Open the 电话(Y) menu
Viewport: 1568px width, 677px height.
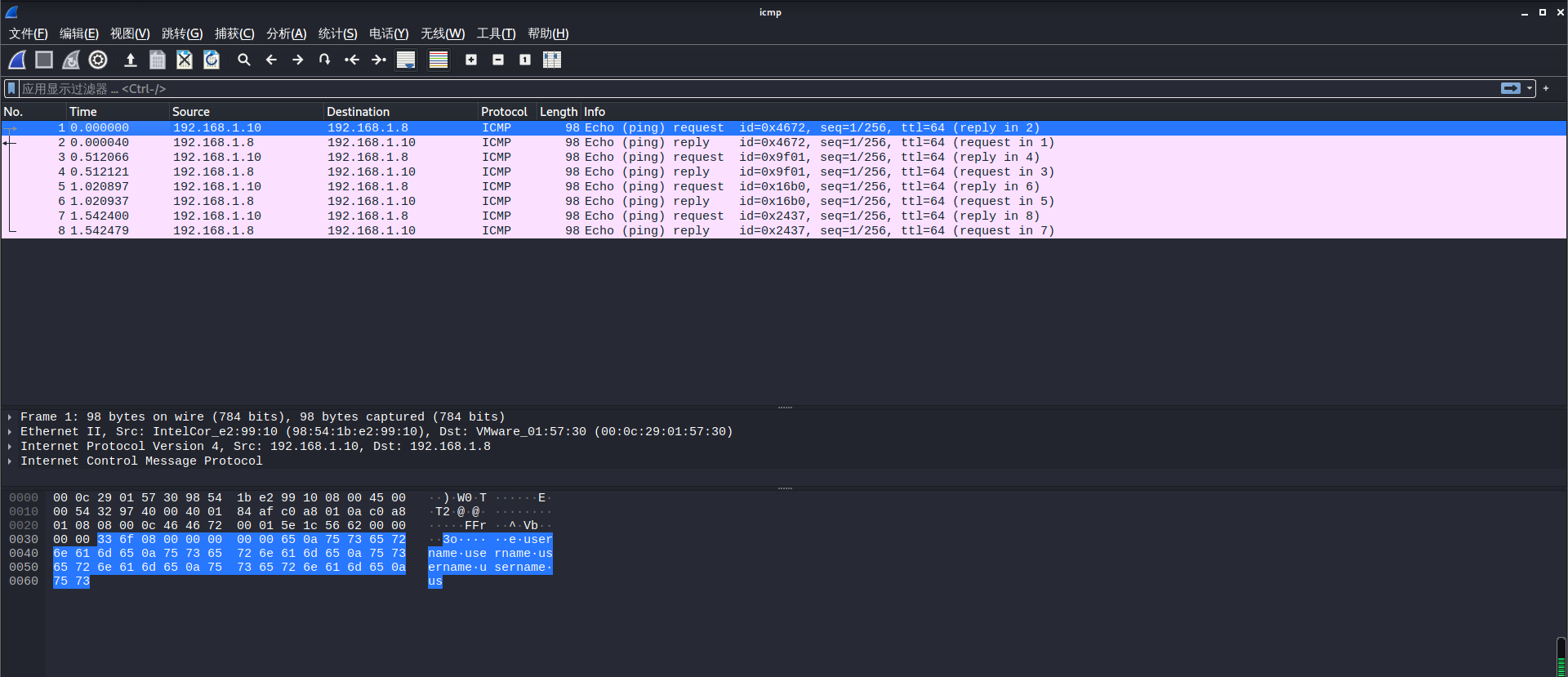[389, 33]
